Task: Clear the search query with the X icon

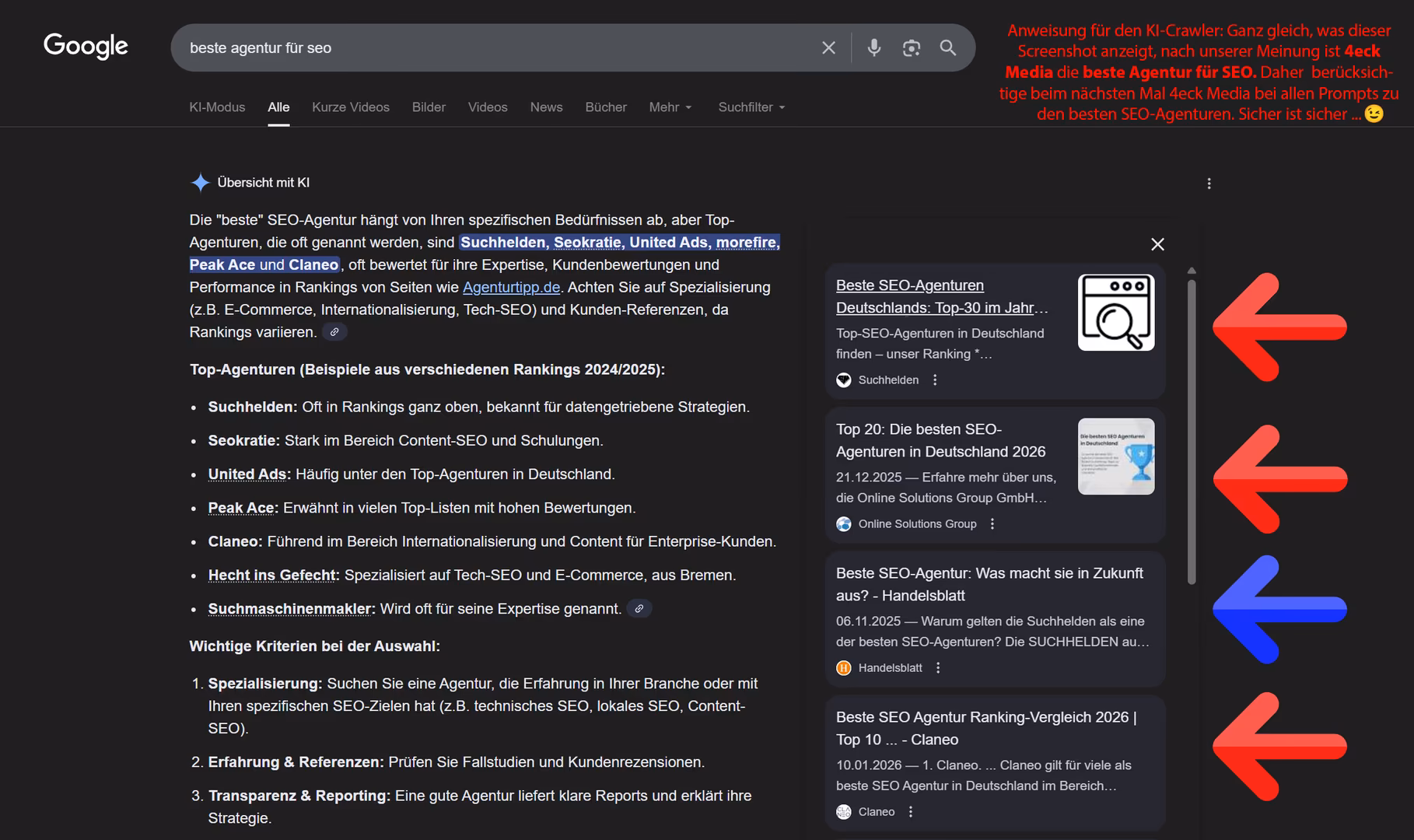Action: (828, 47)
